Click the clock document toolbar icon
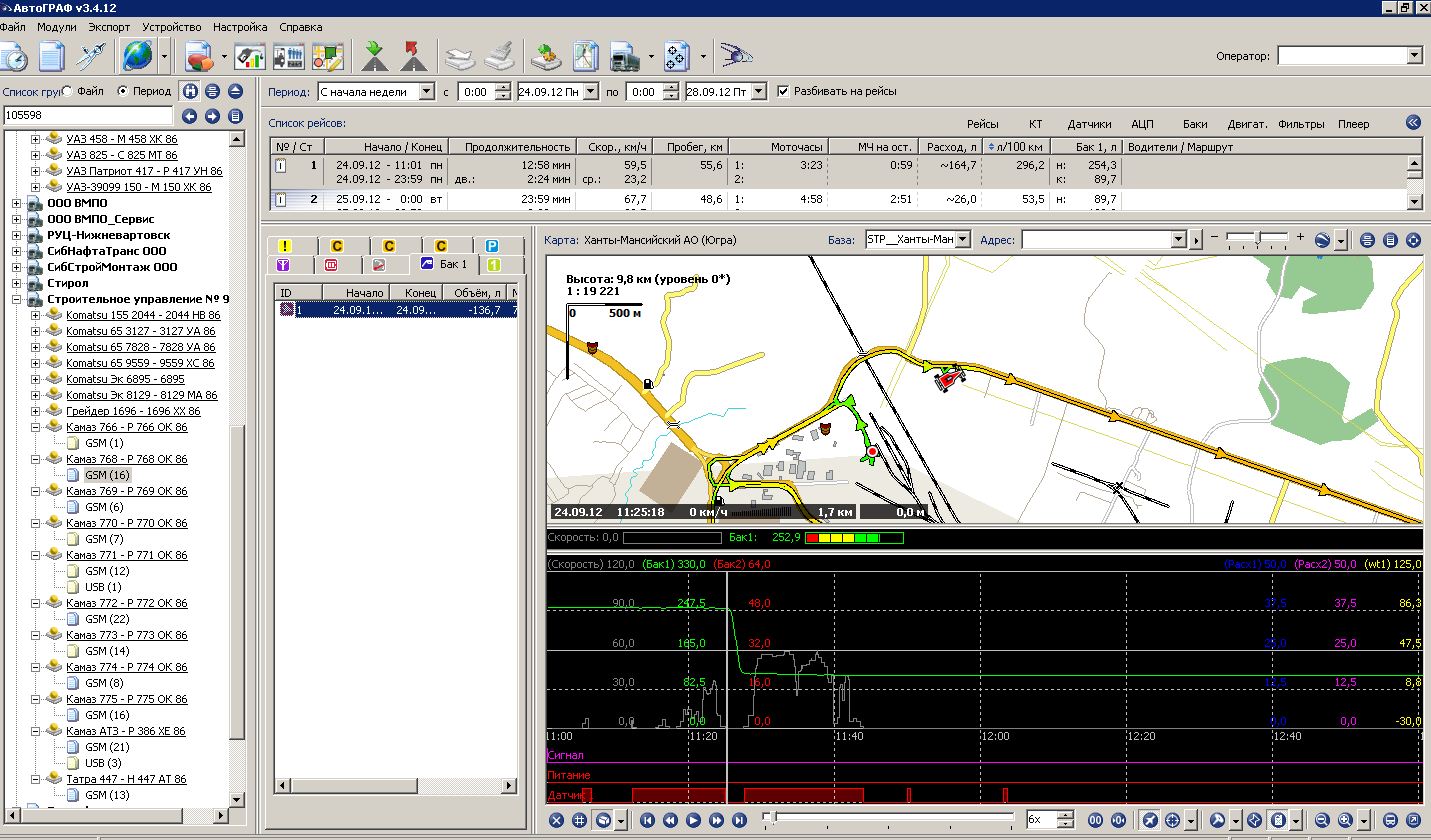Image resolution: width=1431 pixels, height=840 pixels. tap(14, 57)
